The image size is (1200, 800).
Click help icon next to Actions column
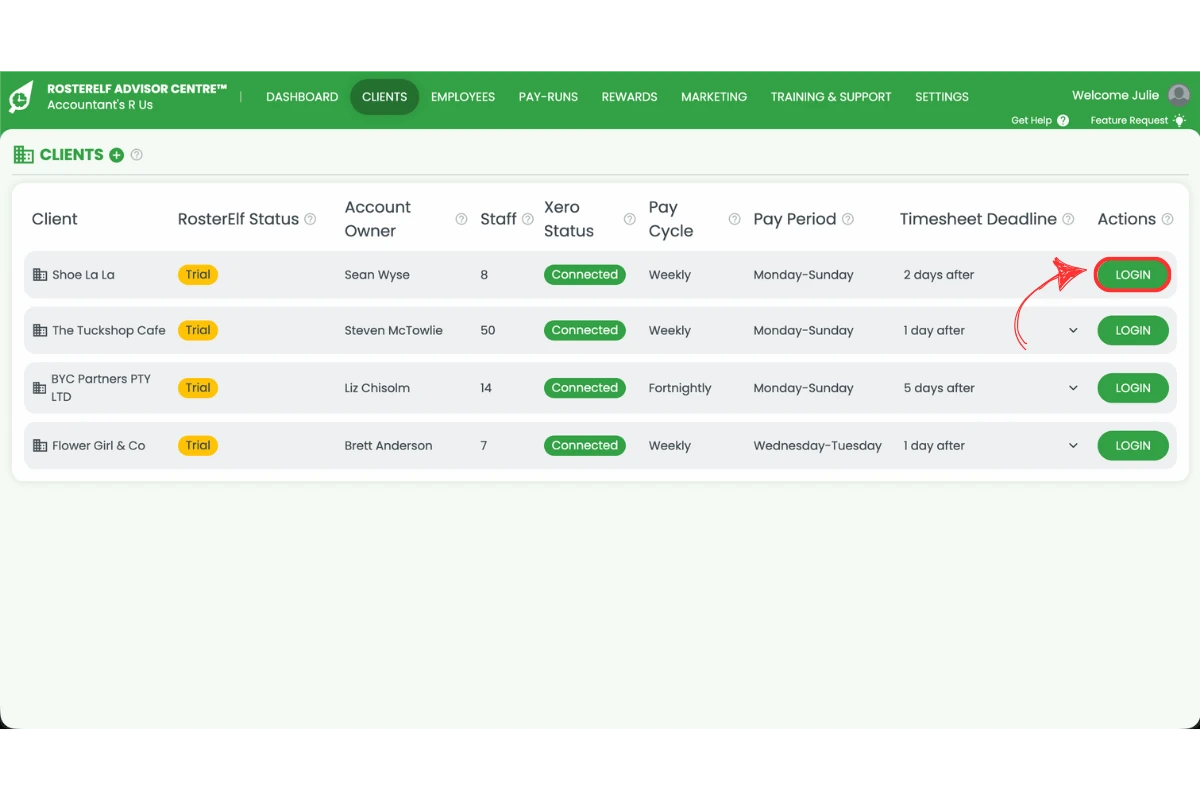click(x=1167, y=219)
